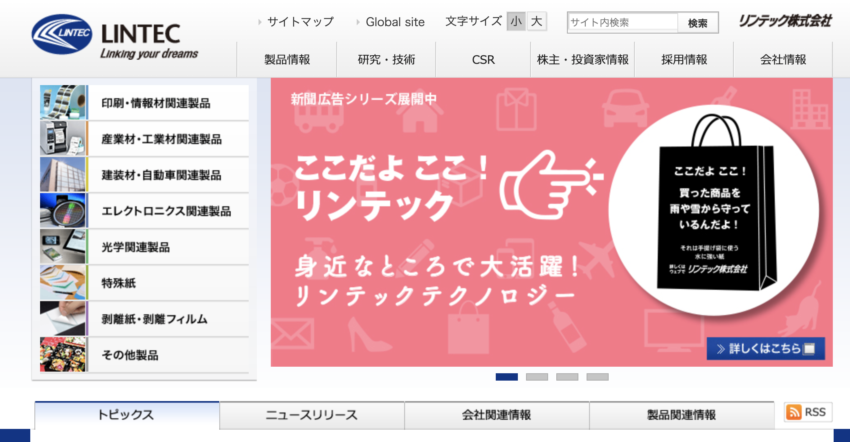Click the electronics wafer thumbnail image
Screen dimensions: 850x442
pos(63,210)
